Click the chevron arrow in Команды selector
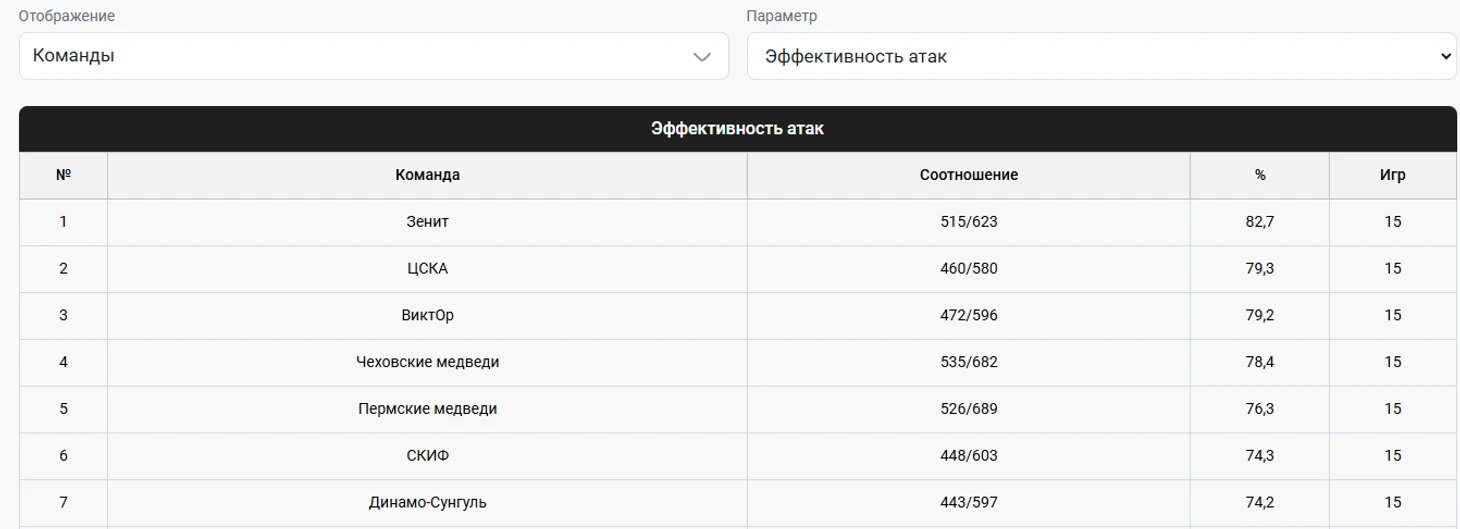Image resolution: width=1460 pixels, height=529 pixels. tap(702, 57)
